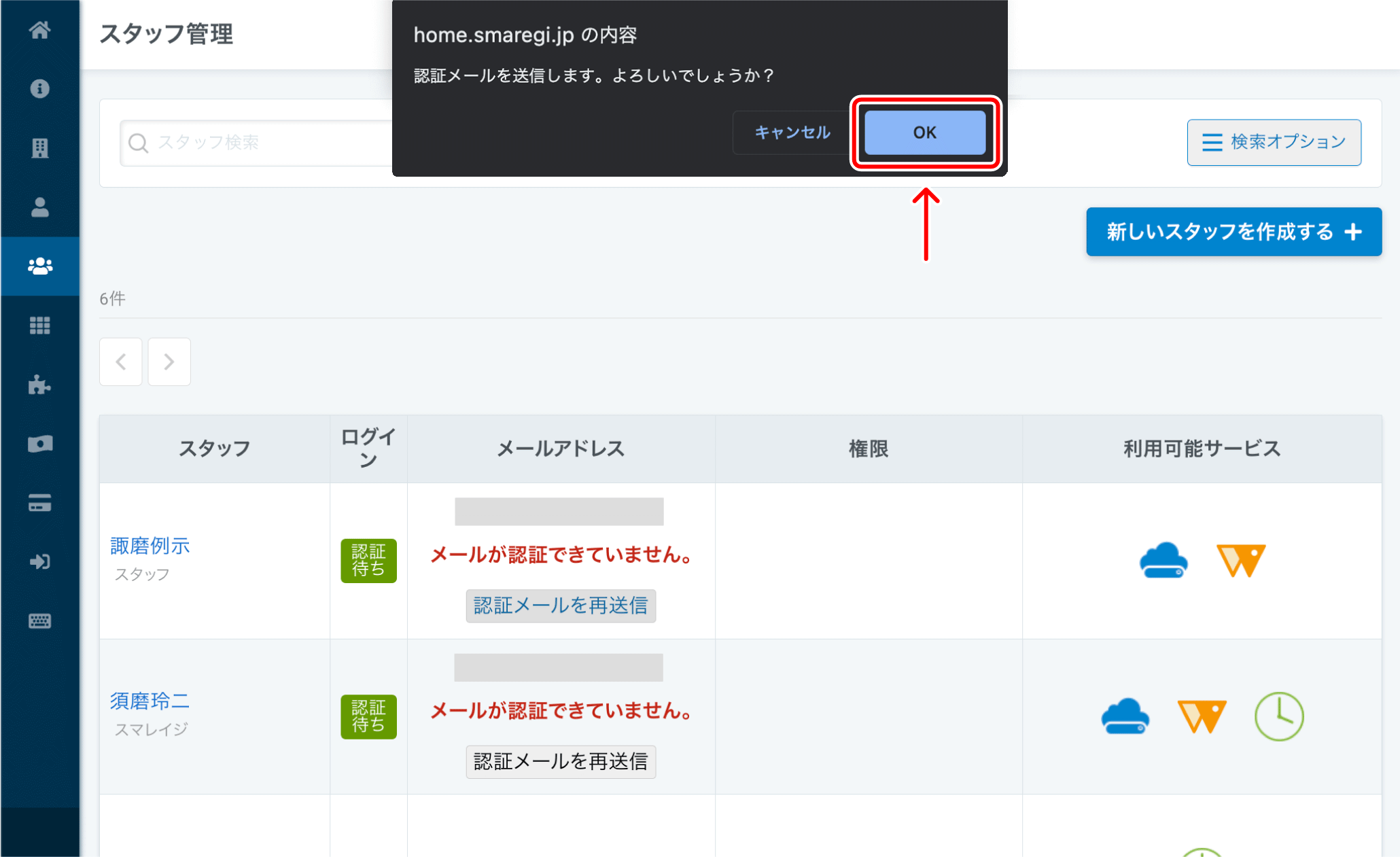Open the credit card icon in sidebar
1400x857 pixels.
pyautogui.click(x=39, y=503)
